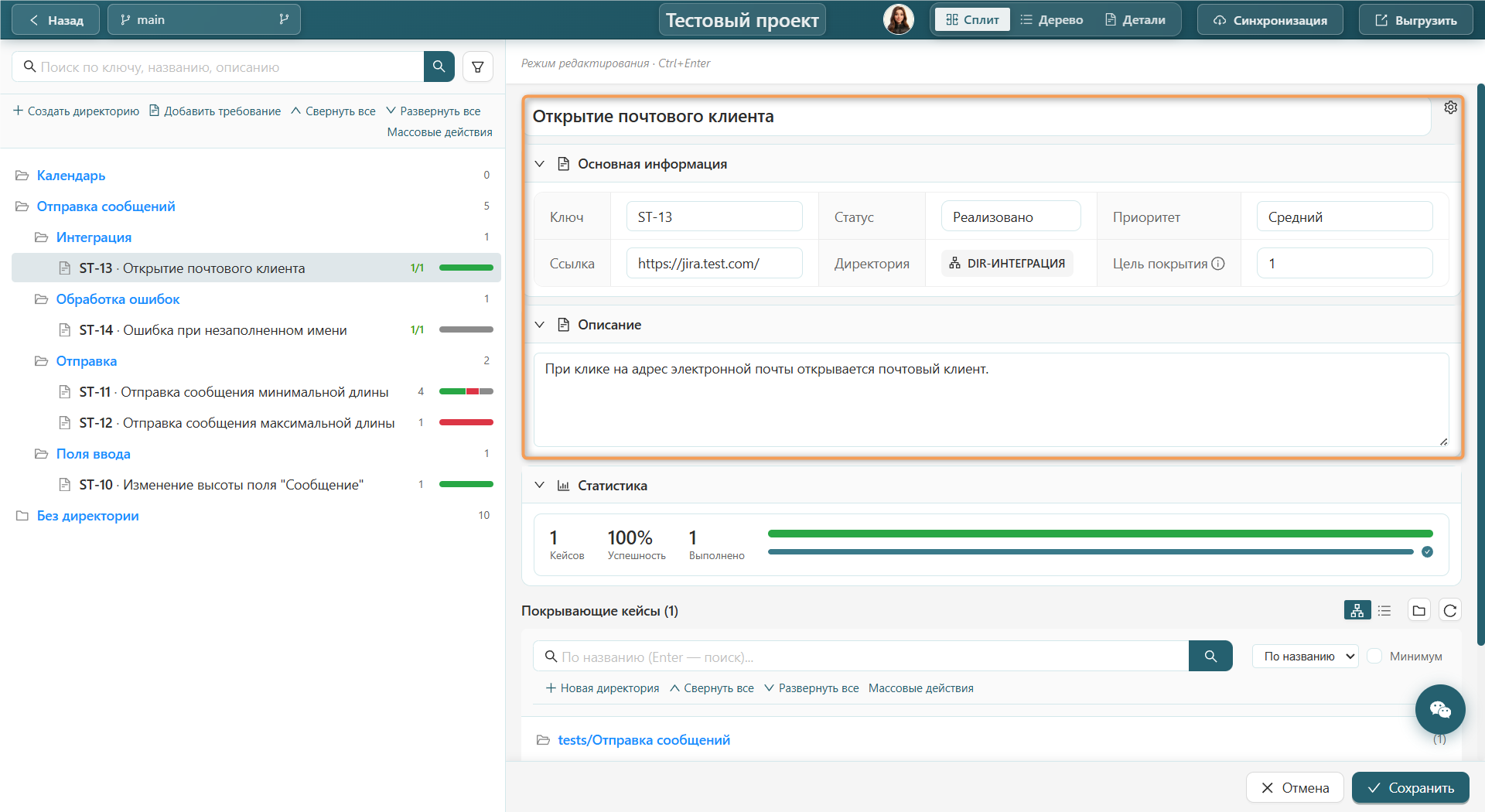Switch to the Детали view tab

pyautogui.click(x=1135, y=20)
